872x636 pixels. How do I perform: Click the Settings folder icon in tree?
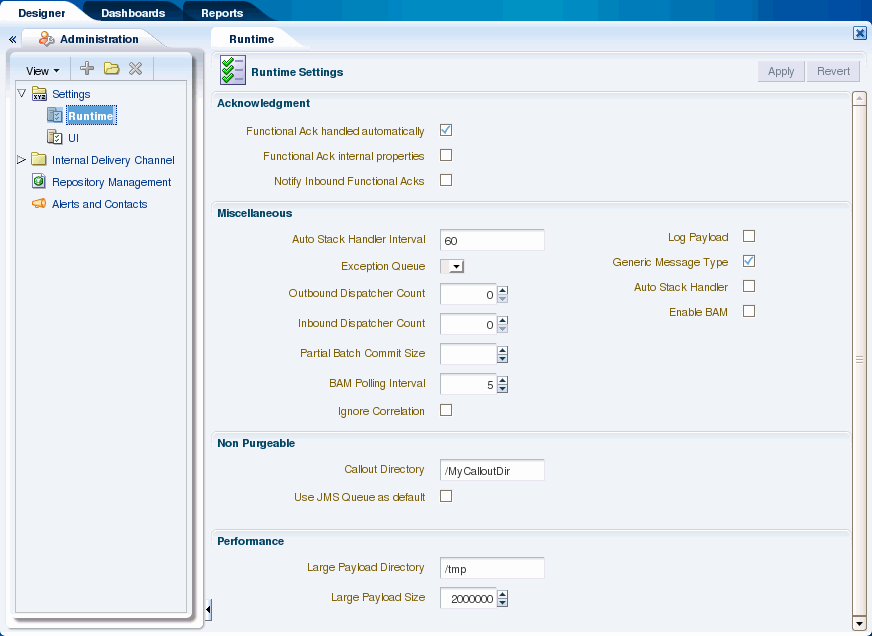[x=39, y=93]
